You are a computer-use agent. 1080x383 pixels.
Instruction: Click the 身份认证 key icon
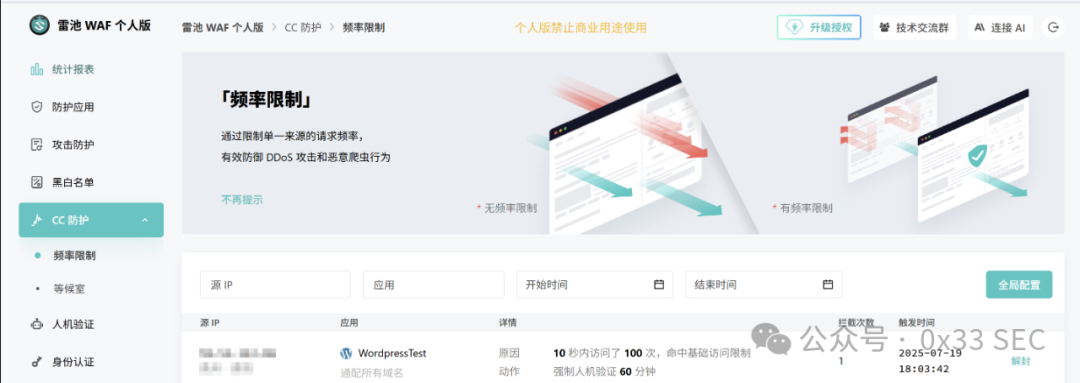coord(37,362)
